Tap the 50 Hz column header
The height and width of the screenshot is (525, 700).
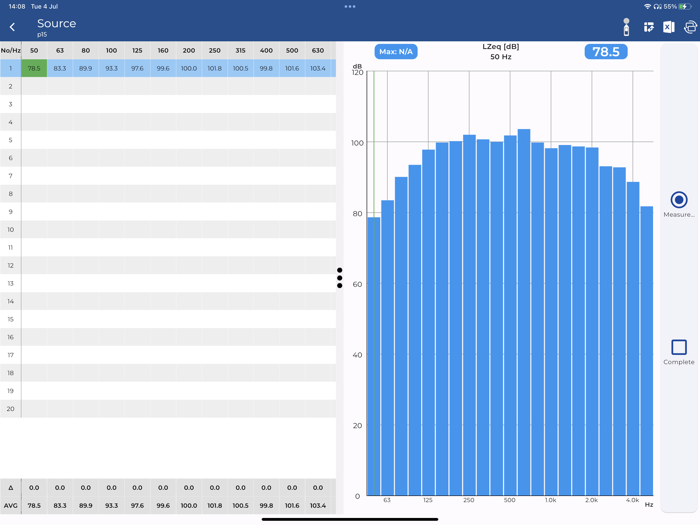pos(34,50)
